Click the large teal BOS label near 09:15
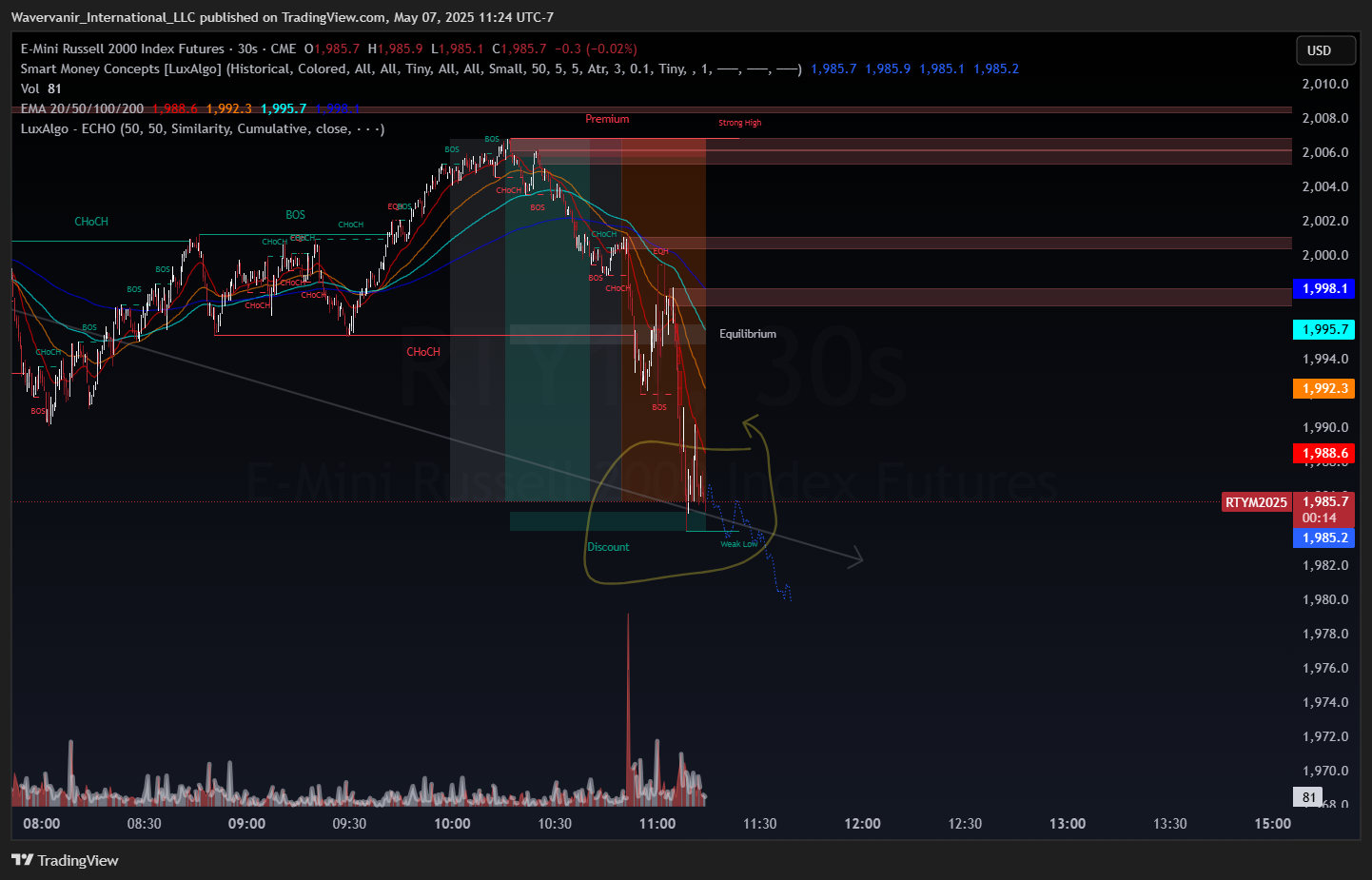This screenshot has width=1372, height=880. point(295,215)
